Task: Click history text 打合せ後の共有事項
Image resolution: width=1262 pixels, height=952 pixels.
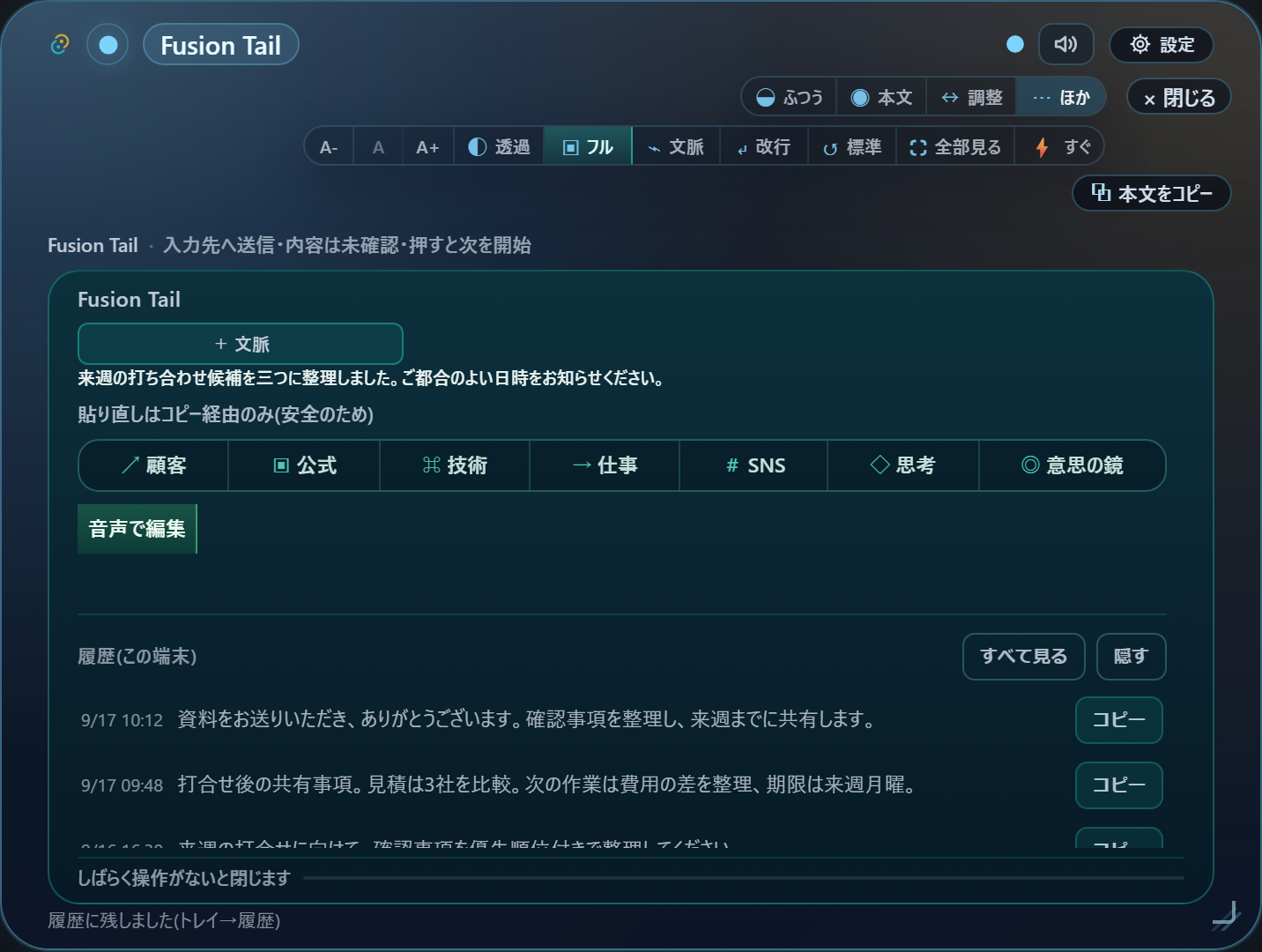Action: pos(547,785)
